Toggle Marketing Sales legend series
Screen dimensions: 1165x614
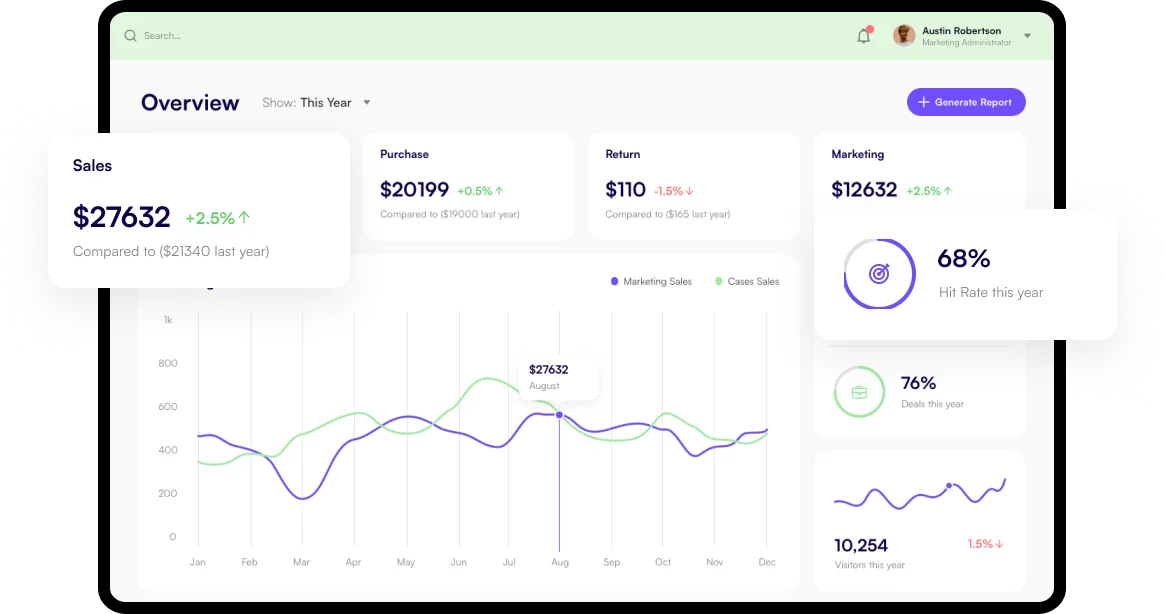point(651,282)
